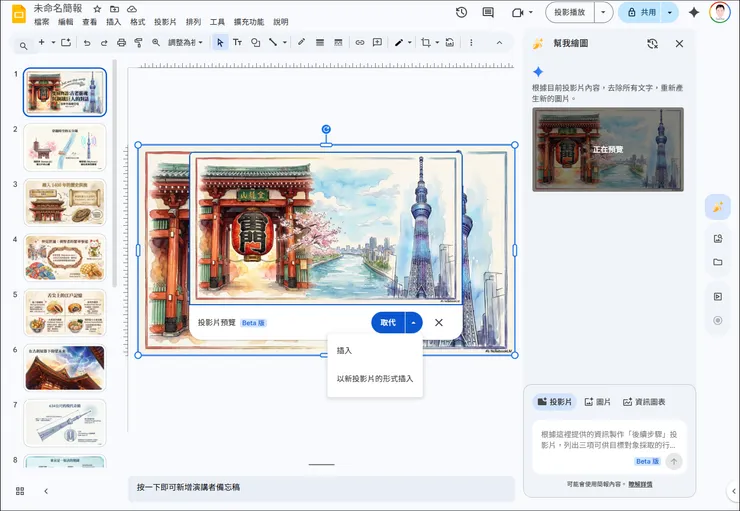Click the 投影播放 slideshow button
The image size is (740, 511).
pos(570,12)
